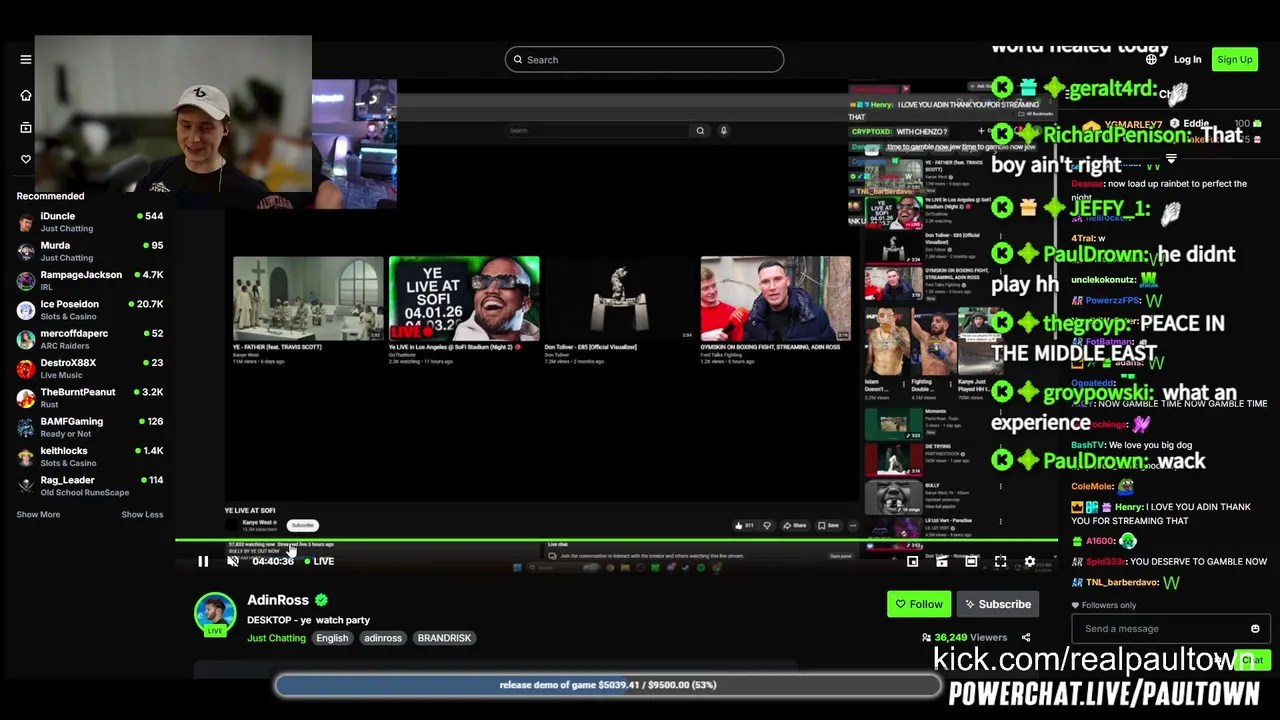Image resolution: width=1280 pixels, height=720 pixels.
Task: Open the AdinRoss channel name link
Action: coord(278,600)
